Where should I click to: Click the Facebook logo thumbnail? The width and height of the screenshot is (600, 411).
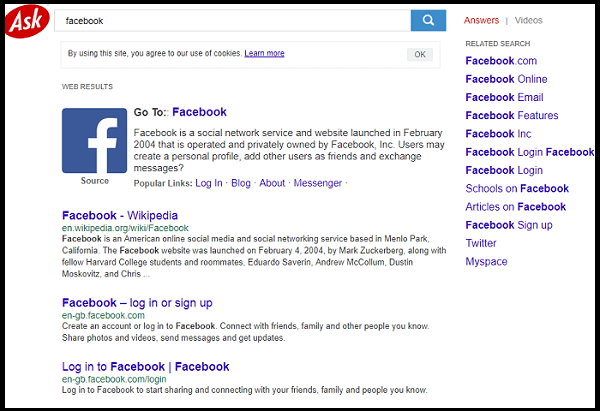click(x=95, y=140)
